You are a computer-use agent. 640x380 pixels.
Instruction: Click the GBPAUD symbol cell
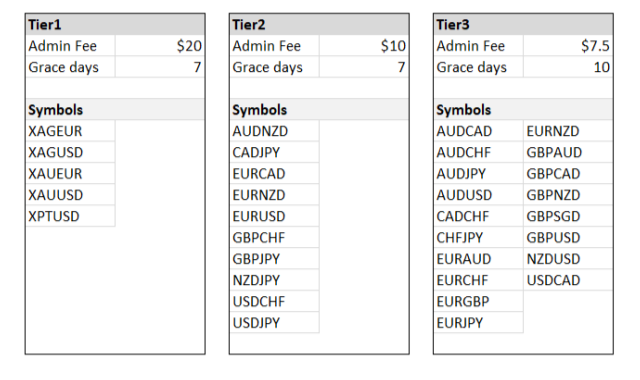(568, 152)
